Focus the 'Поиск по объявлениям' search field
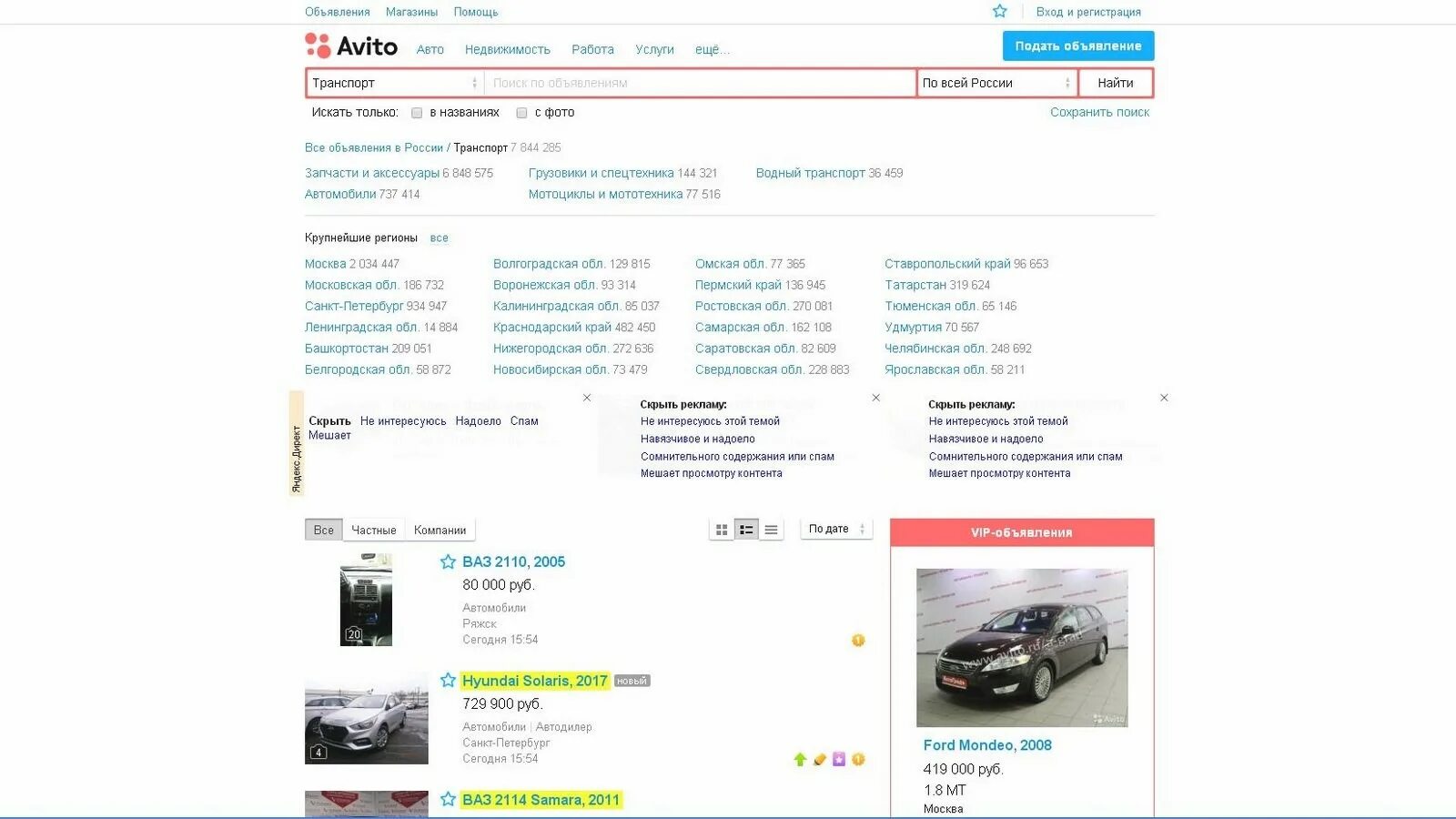The image size is (1456, 819). click(700, 83)
